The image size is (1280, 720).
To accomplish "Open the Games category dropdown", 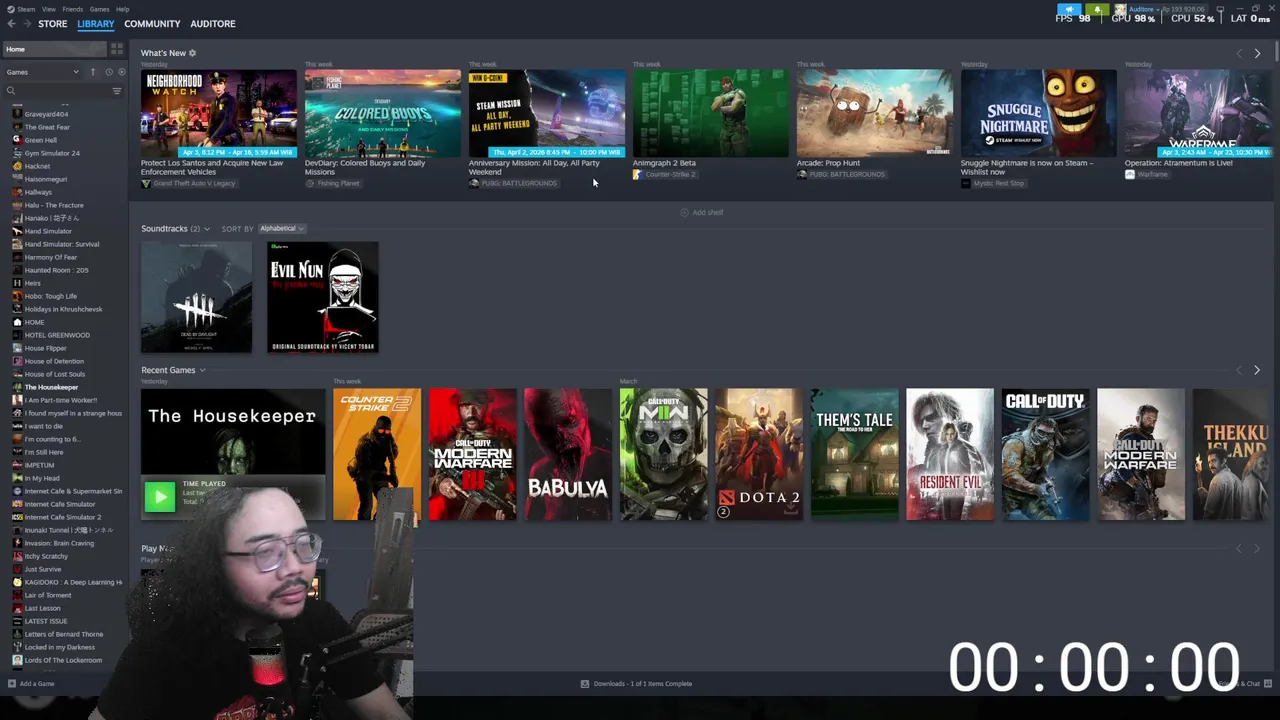I will (x=42, y=72).
